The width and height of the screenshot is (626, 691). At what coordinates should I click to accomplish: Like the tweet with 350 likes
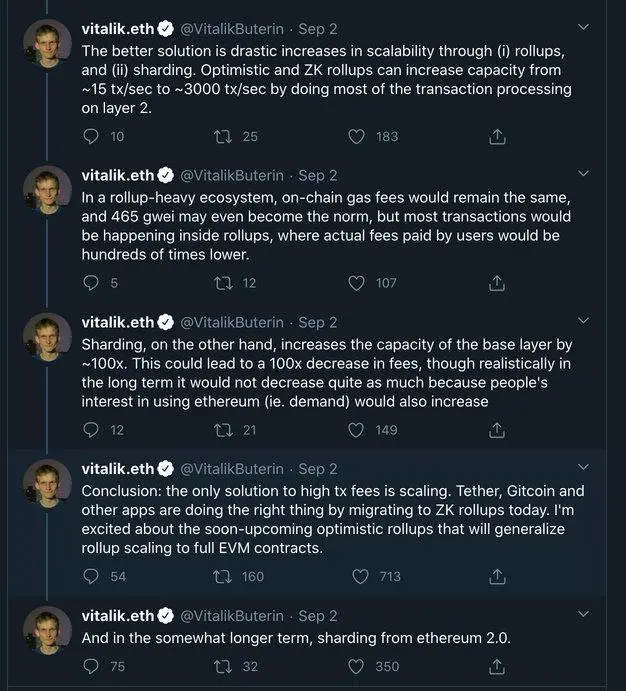coord(356,666)
